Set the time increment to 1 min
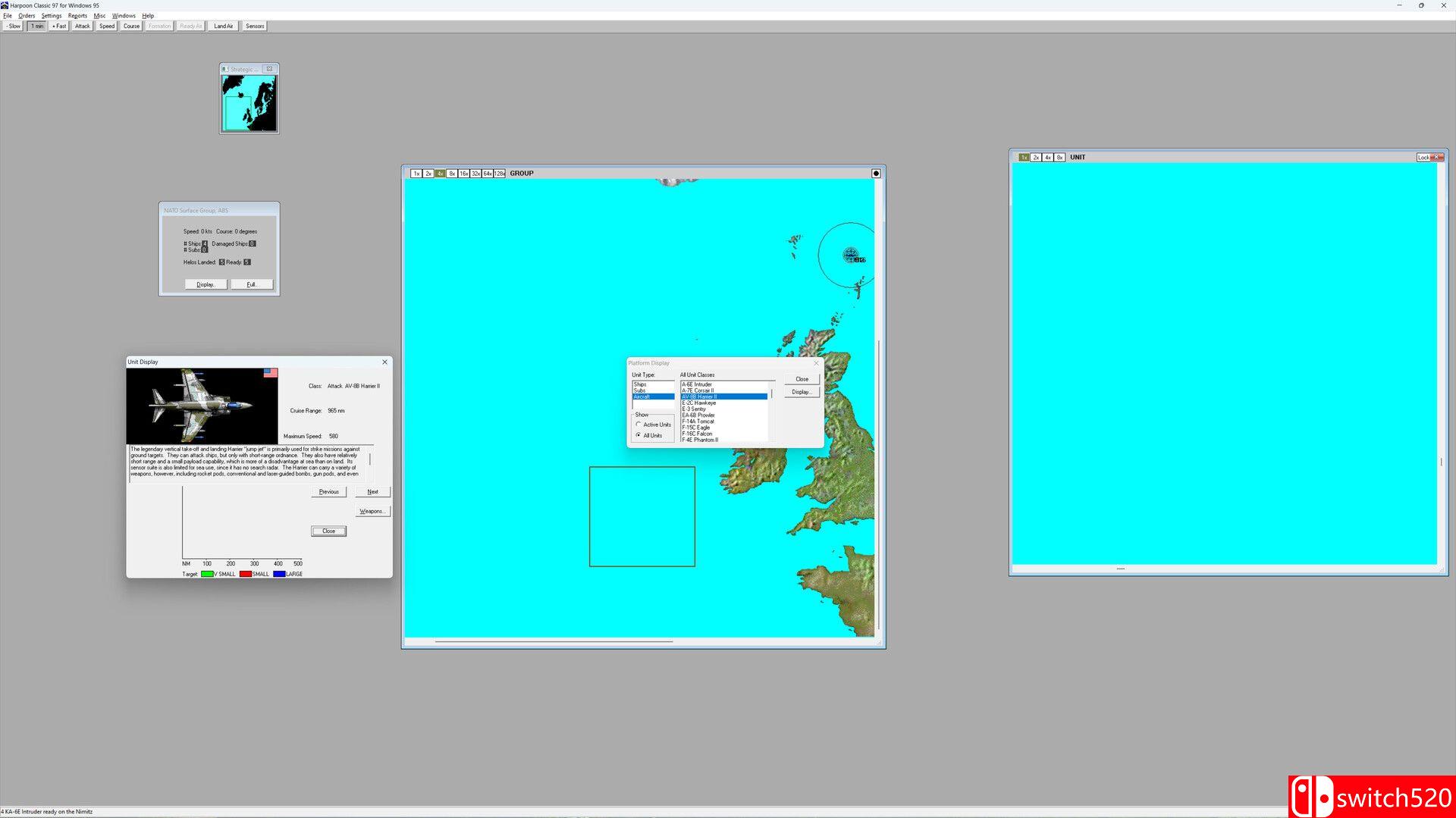Screen dimensions: 1456x818 pos(36,25)
